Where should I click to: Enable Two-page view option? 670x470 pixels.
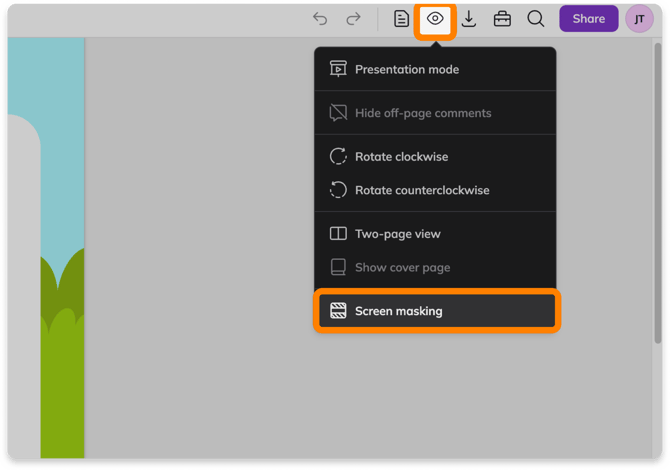[x=435, y=234]
